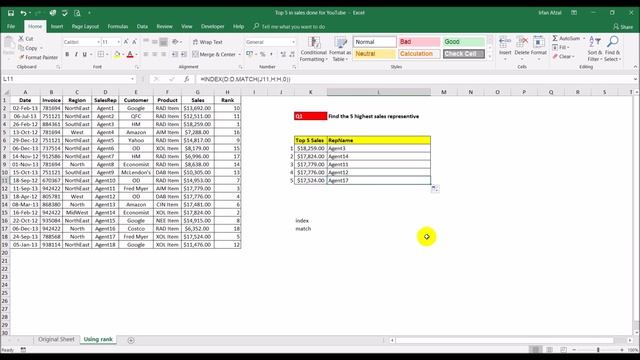640x360 pixels.
Task: Switch to Page Layout view icon
Action: point(549,350)
